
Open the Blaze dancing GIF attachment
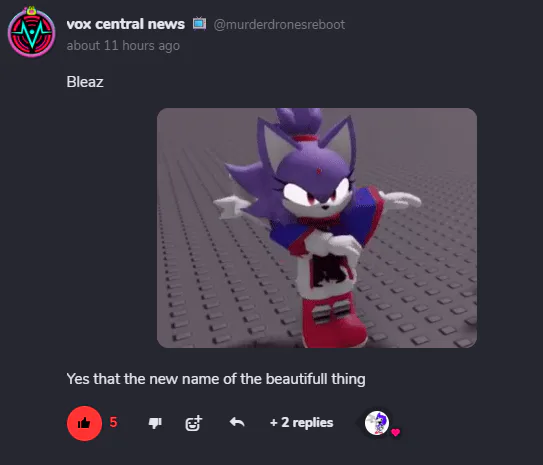[x=317, y=228]
